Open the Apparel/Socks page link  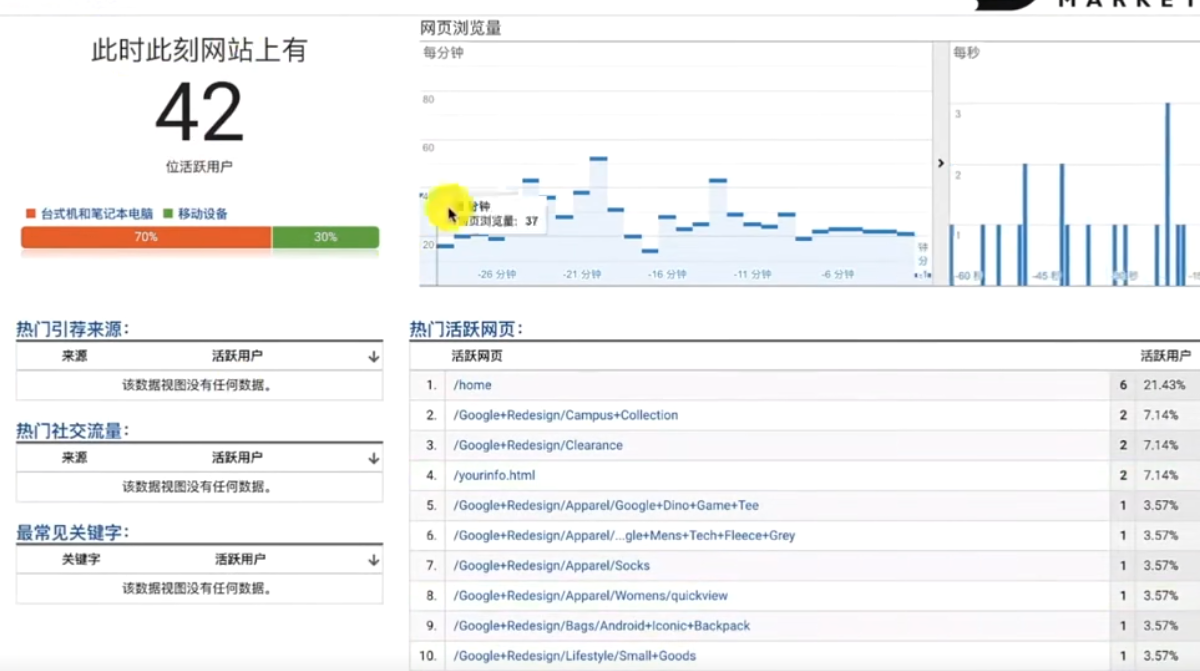pos(551,565)
